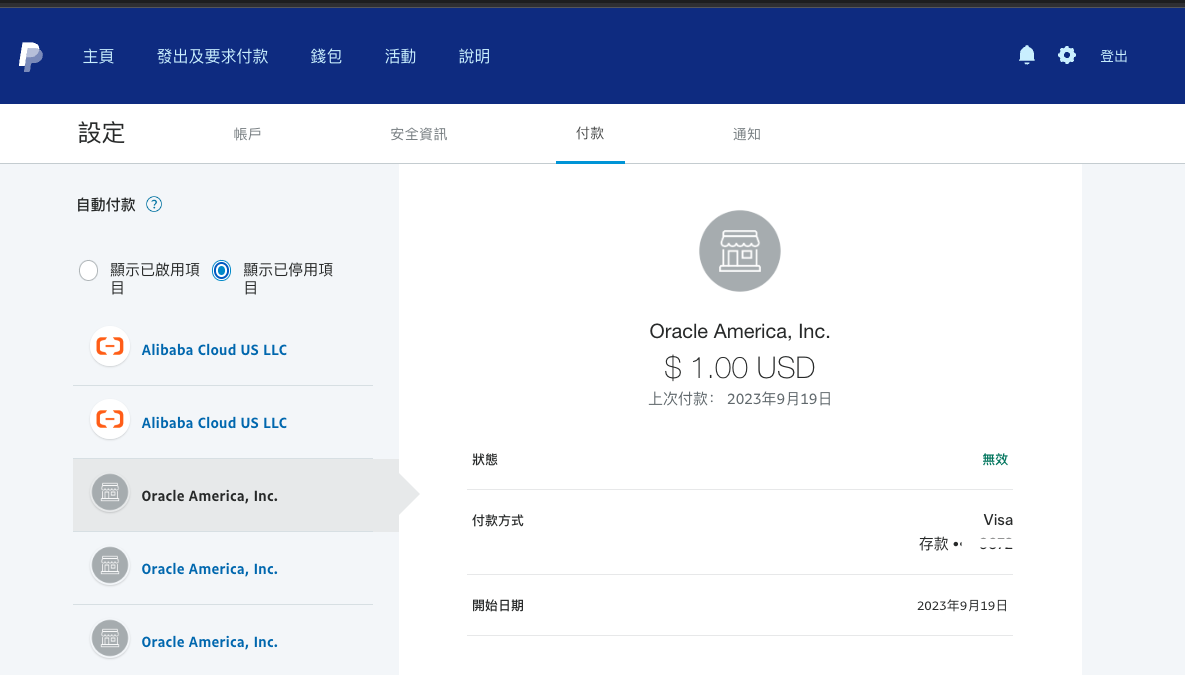Switch to the 安全資訊 tab
Viewport: 1185px width, 675px height.
[x=418, y=134]
